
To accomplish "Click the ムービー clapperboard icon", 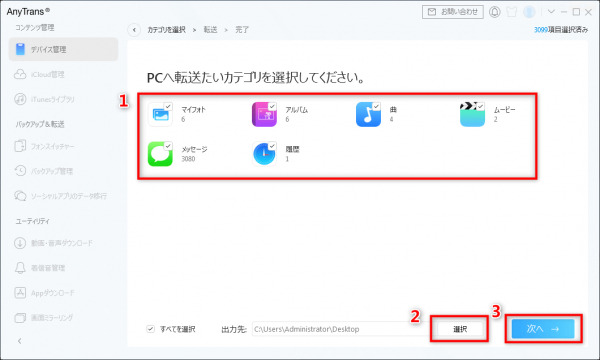I will pyautogui.click(x=473, y=114).
